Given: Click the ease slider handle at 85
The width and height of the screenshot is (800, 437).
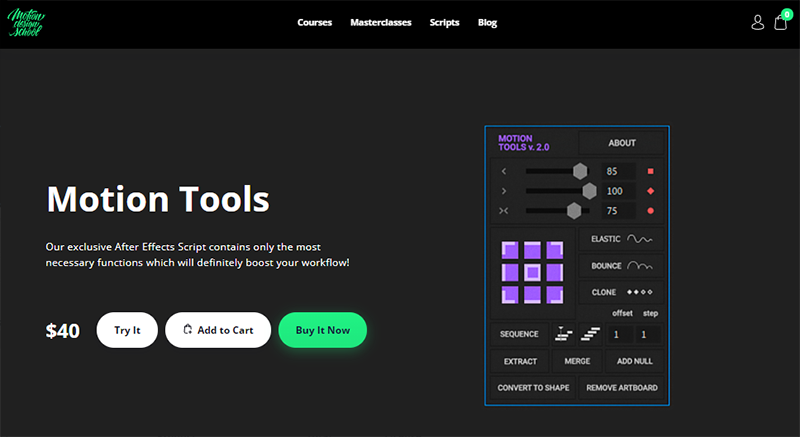Looking at the screenshot, I should click(x=580, y=171).
